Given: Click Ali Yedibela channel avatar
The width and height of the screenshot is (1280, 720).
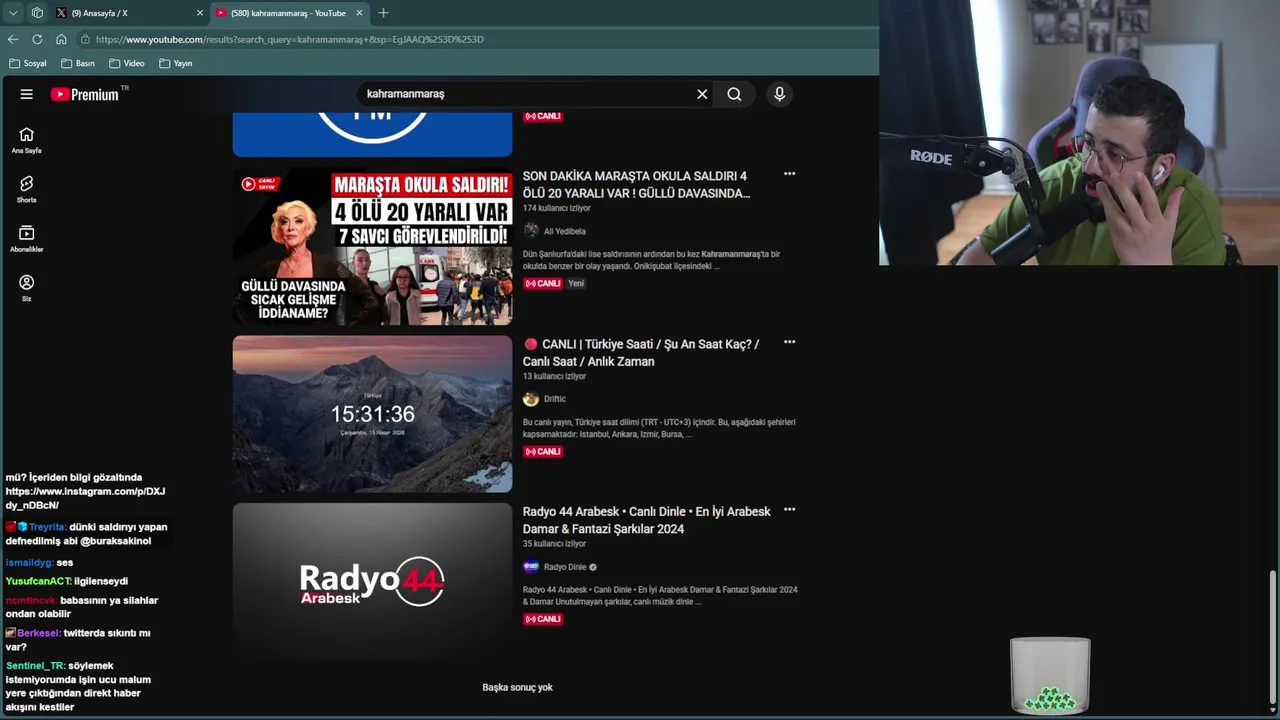Looking at the screenshot, I should 531,231.
